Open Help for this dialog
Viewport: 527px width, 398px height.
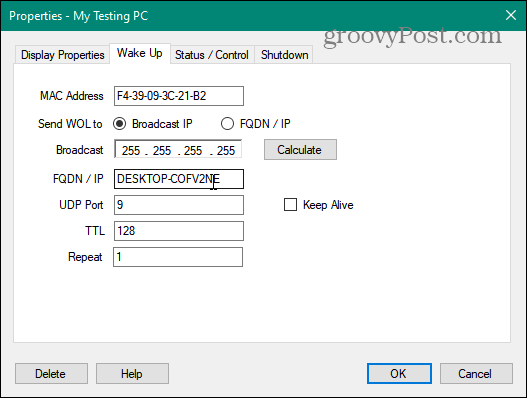click(132, 373)
